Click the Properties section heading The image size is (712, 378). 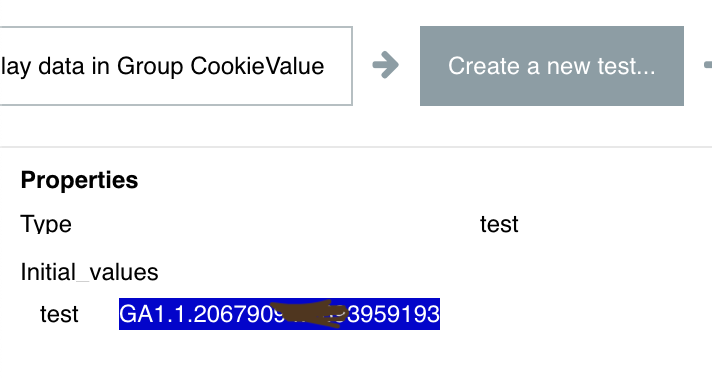tap(79, 180)
